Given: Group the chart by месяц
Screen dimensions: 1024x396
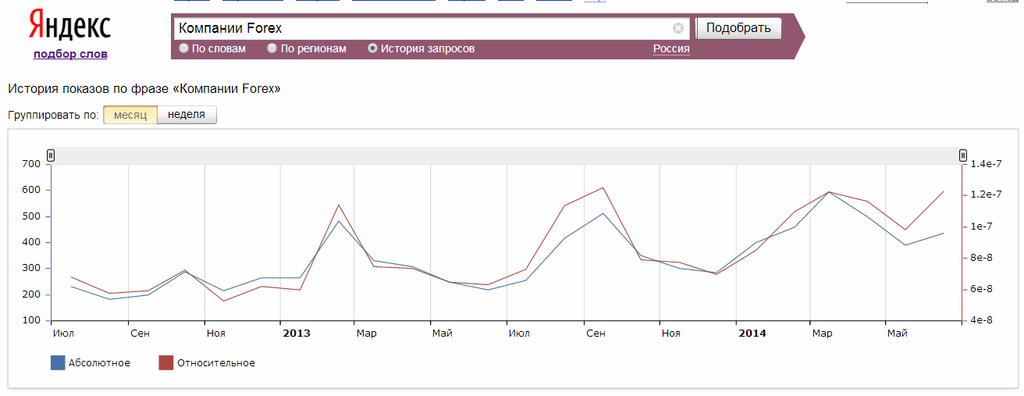Looking at the screenshot, I should pos(131,115).
